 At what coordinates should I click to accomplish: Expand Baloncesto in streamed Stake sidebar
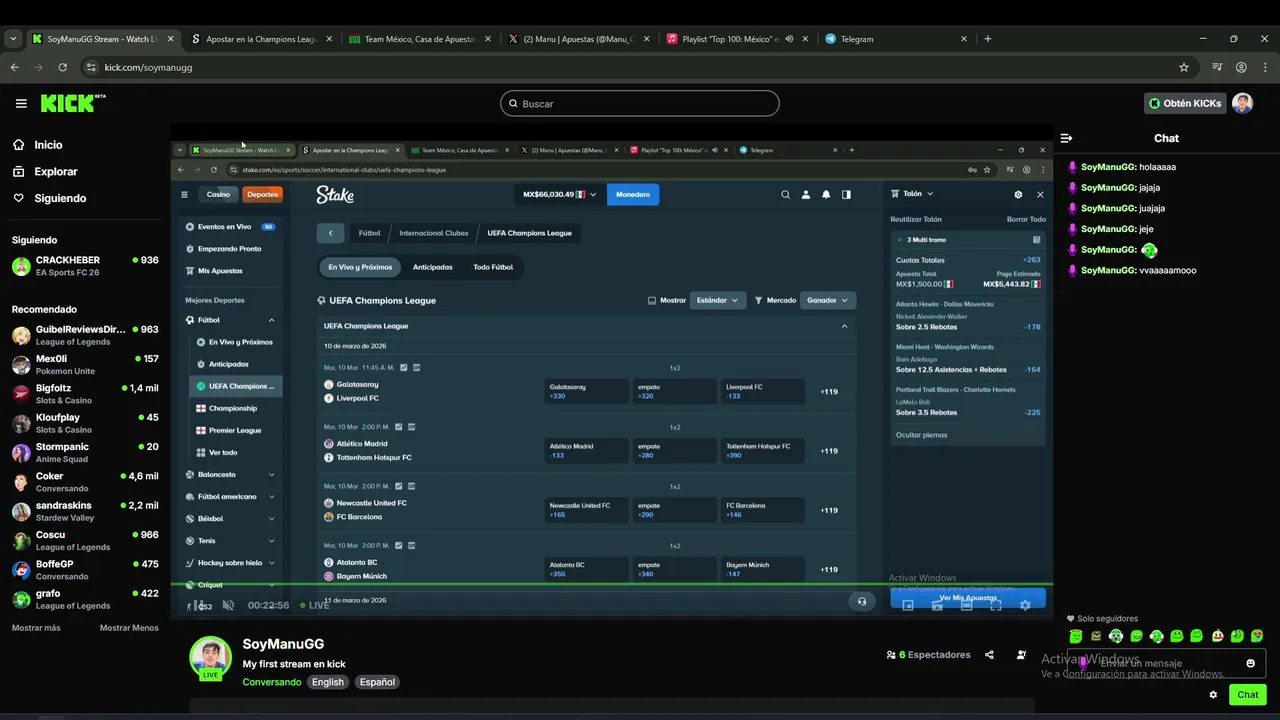229,475
